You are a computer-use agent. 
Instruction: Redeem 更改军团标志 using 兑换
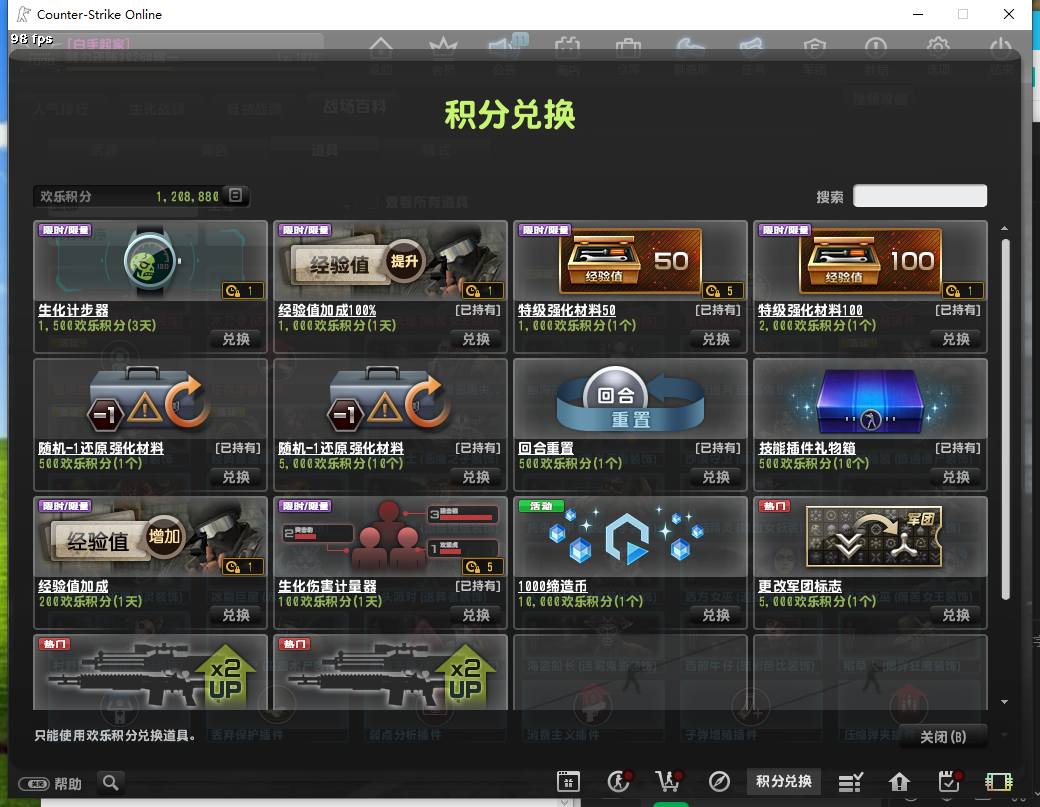point(956,615)
